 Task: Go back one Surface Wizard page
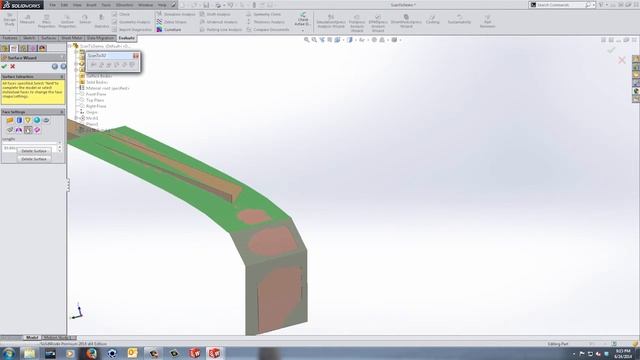tap(55, 67)
